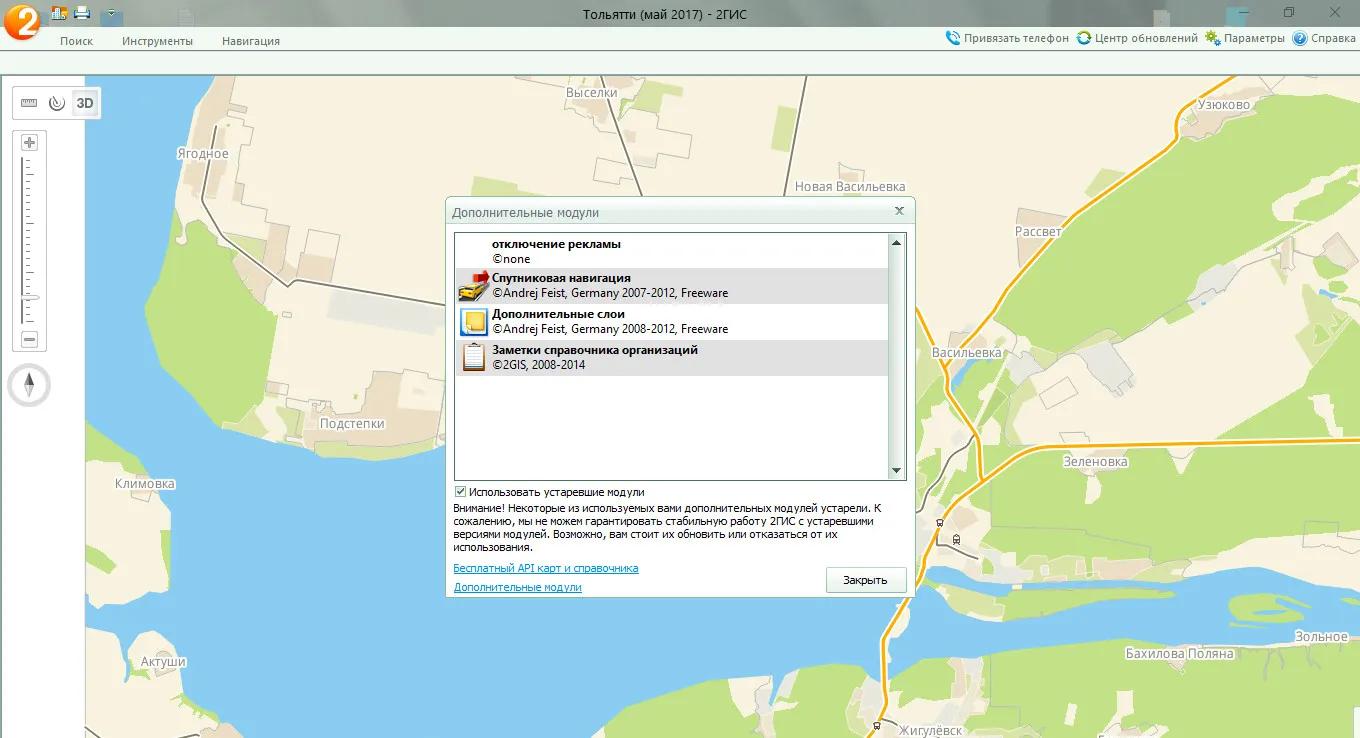
Task: Open the Дополнительные модули link at dialog bottom
Action: (517, 587)
